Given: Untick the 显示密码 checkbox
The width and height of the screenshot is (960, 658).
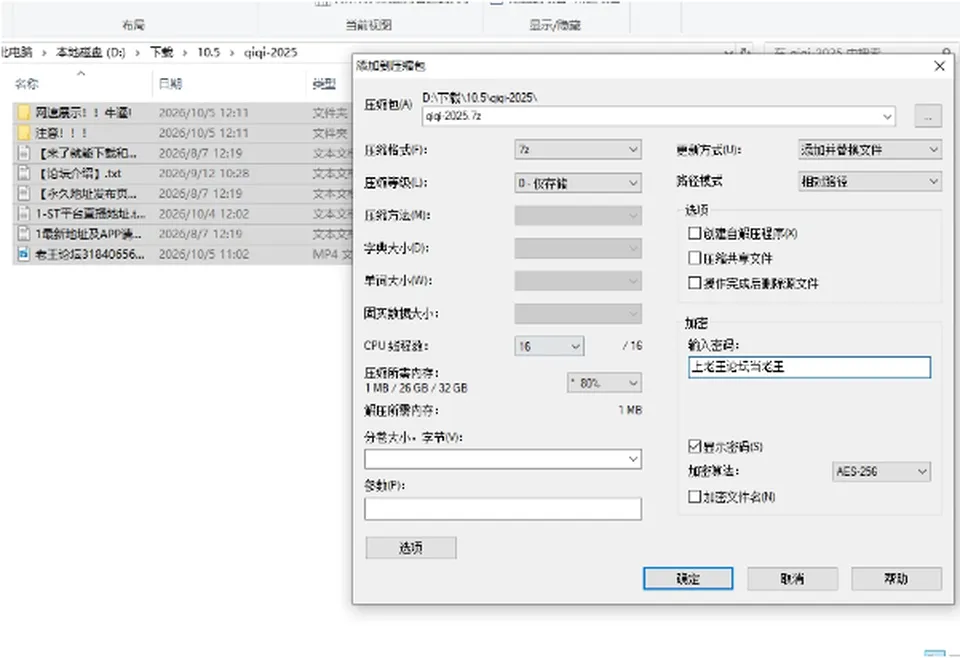Looking at the screenshot, I should 694,446.
